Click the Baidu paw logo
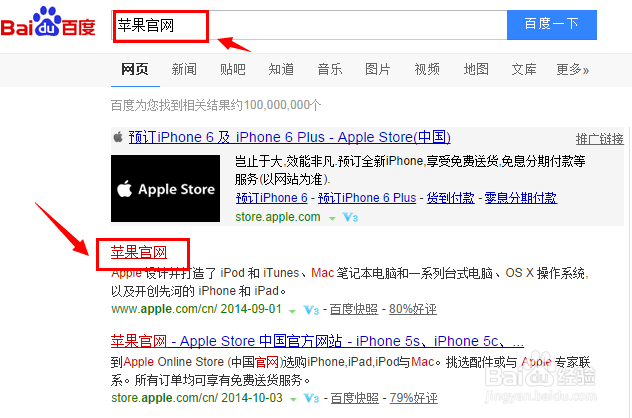 coord(48,22)
